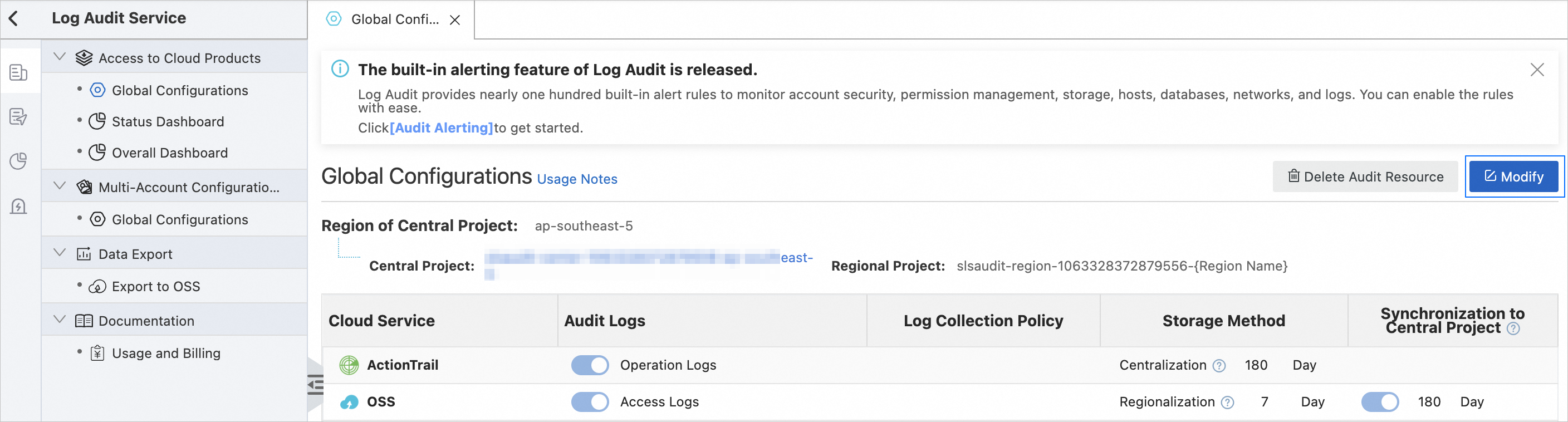Image resolution: width=1568 pixels, height=422 pixels.
Task: Click Delete Audit Resource button
Action: pos(1365,176)
